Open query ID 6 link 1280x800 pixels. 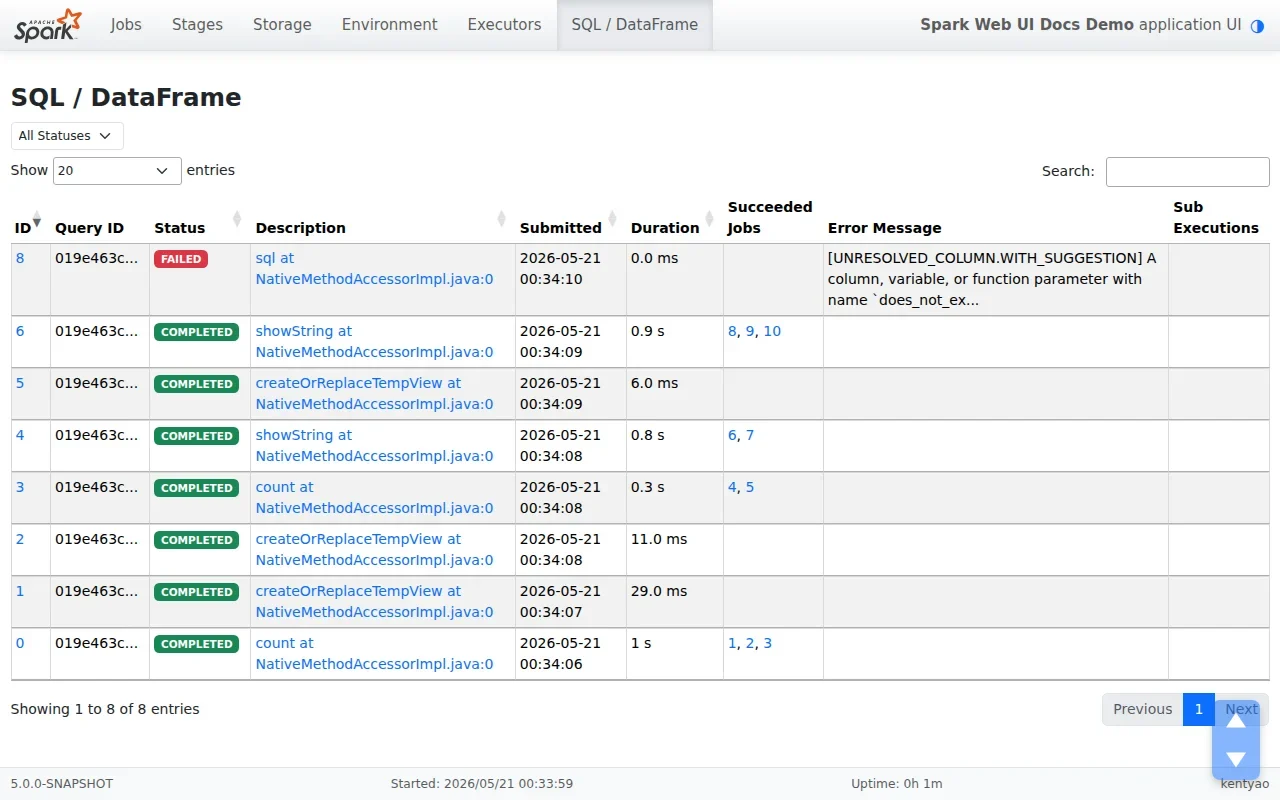(x=20, y=331)
